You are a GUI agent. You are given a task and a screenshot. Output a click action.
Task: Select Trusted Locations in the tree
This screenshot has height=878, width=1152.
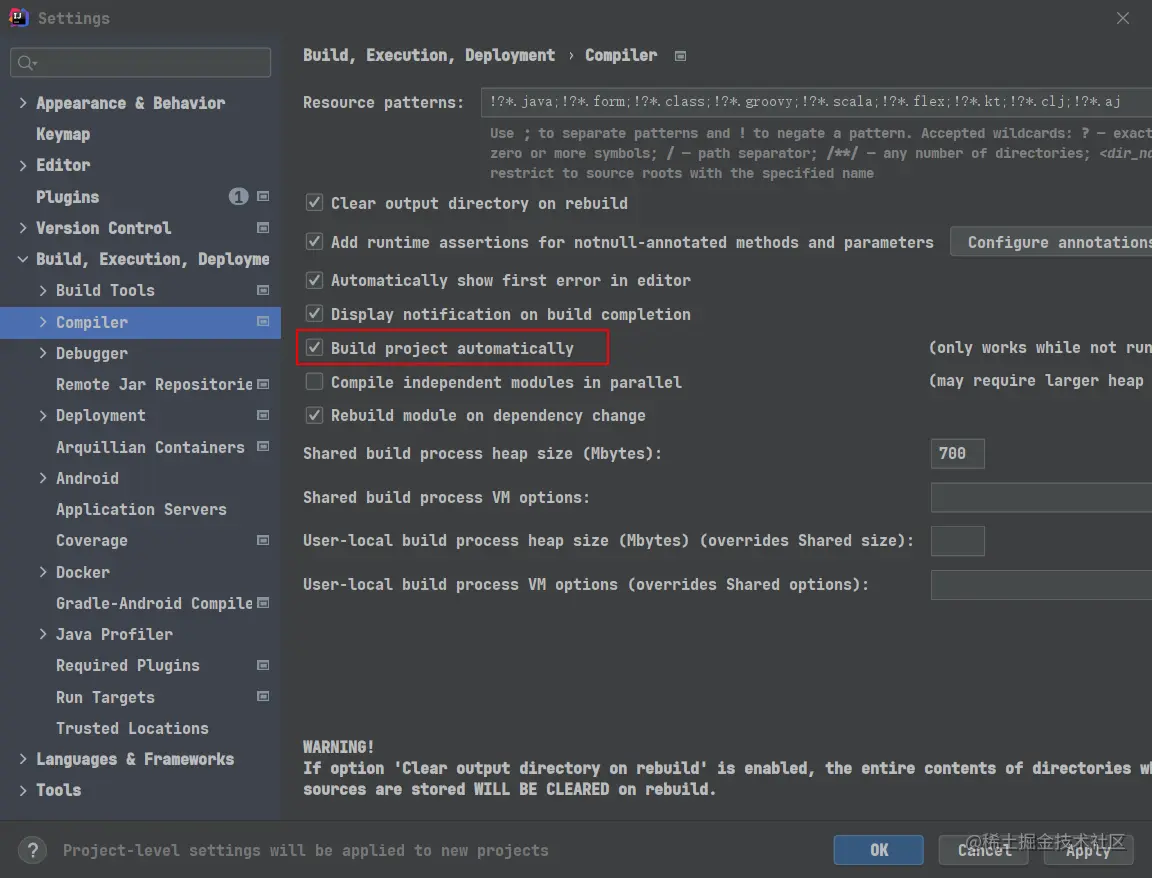pyautogui.click(x=132, y=728)
